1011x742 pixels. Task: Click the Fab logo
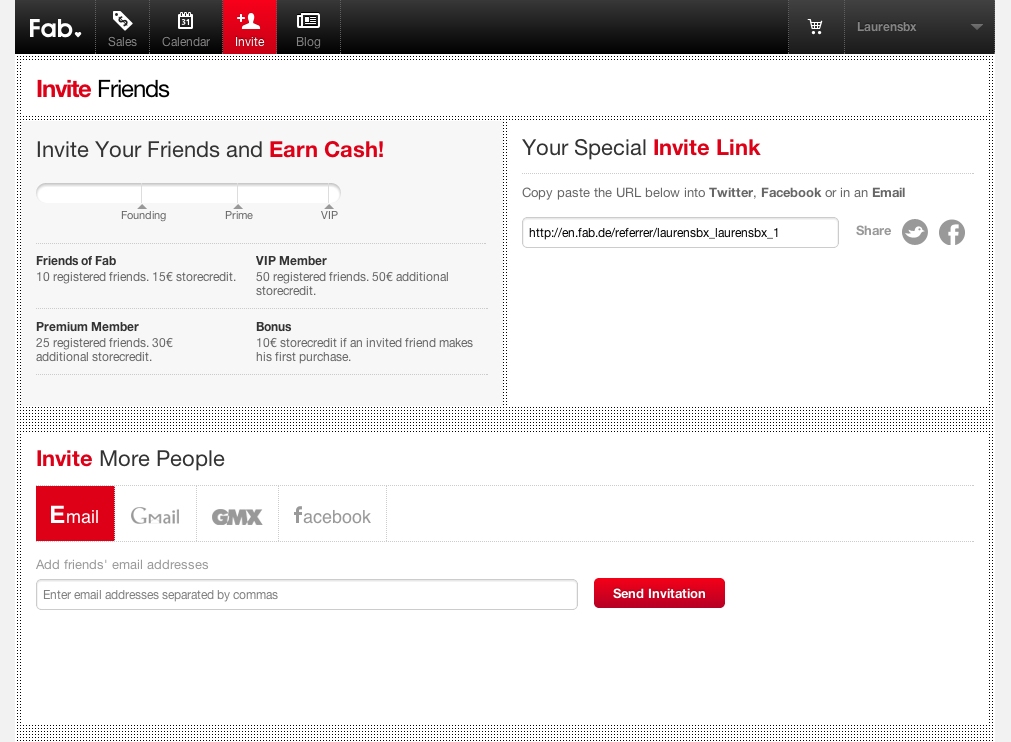(x=54, y=28)
